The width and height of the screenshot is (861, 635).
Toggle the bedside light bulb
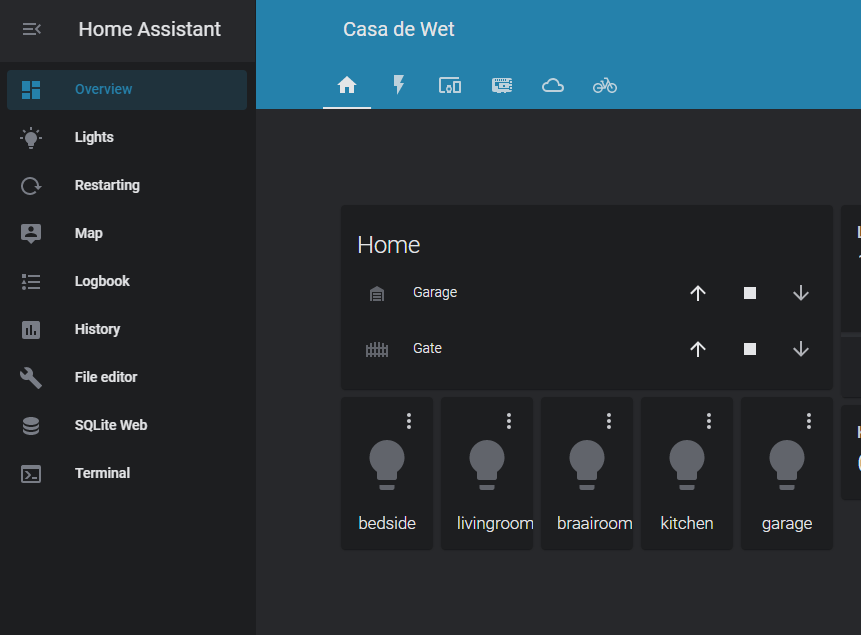(387, 465)
